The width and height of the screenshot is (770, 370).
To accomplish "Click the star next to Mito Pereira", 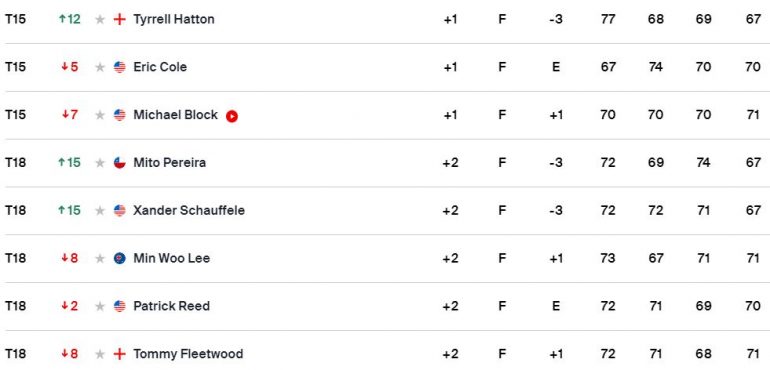I will (100, 163).
